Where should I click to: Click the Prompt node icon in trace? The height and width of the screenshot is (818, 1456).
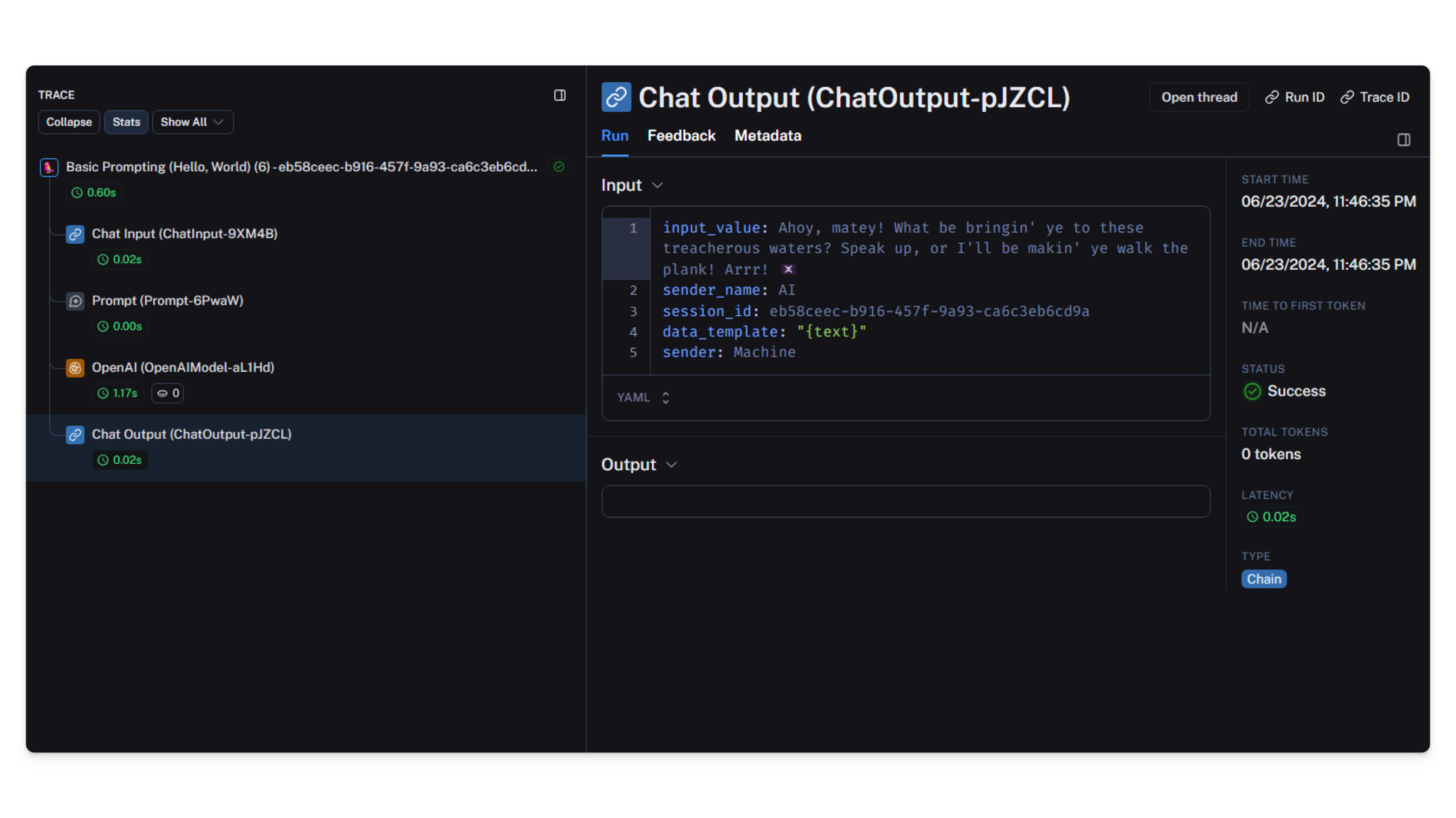pyautogui.click(x=75, y=301)
